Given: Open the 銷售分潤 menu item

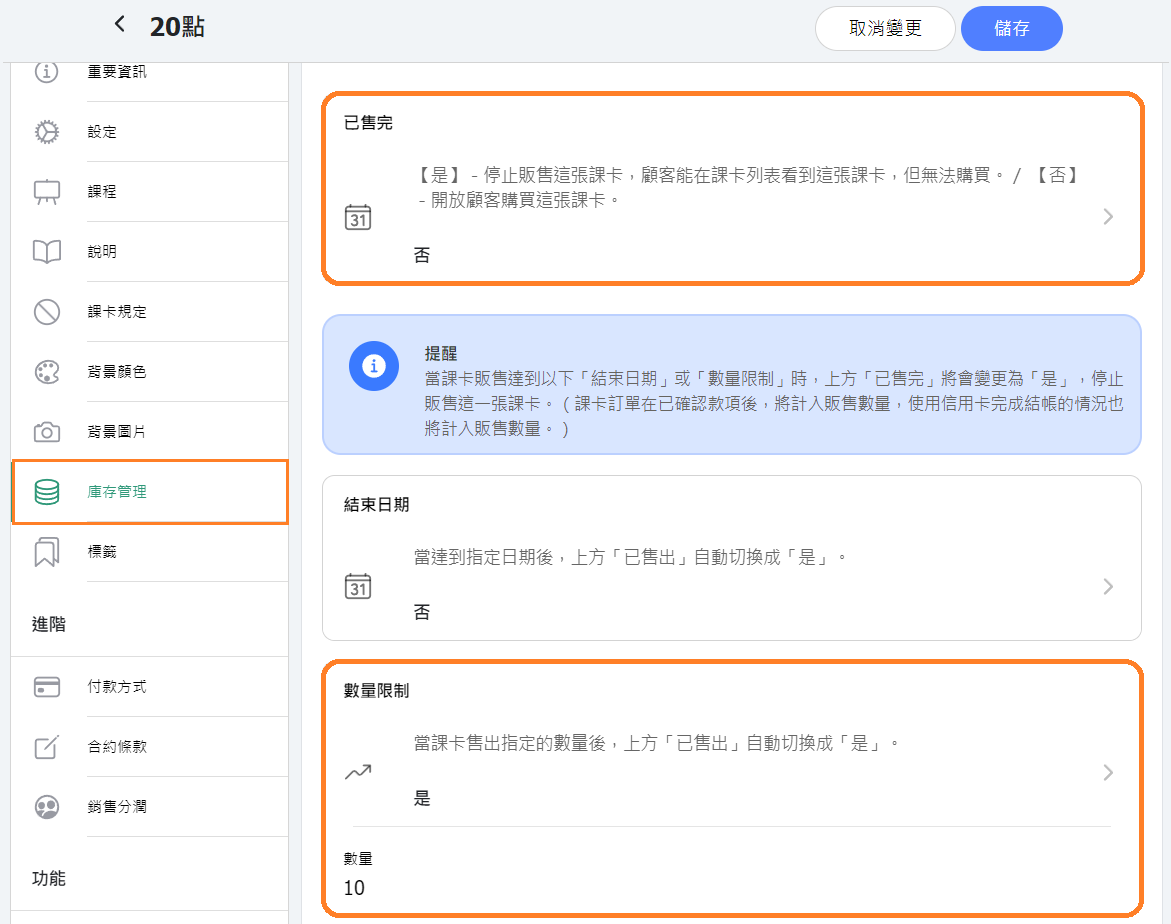Looking at the screenshot, I should click(x=117, y=807).
